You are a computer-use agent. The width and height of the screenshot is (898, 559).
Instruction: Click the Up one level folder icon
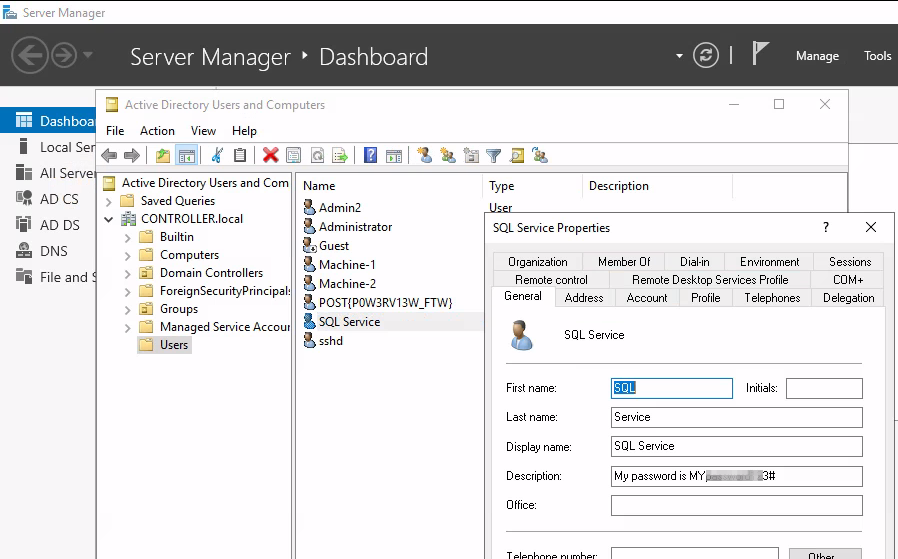(163, 155)
